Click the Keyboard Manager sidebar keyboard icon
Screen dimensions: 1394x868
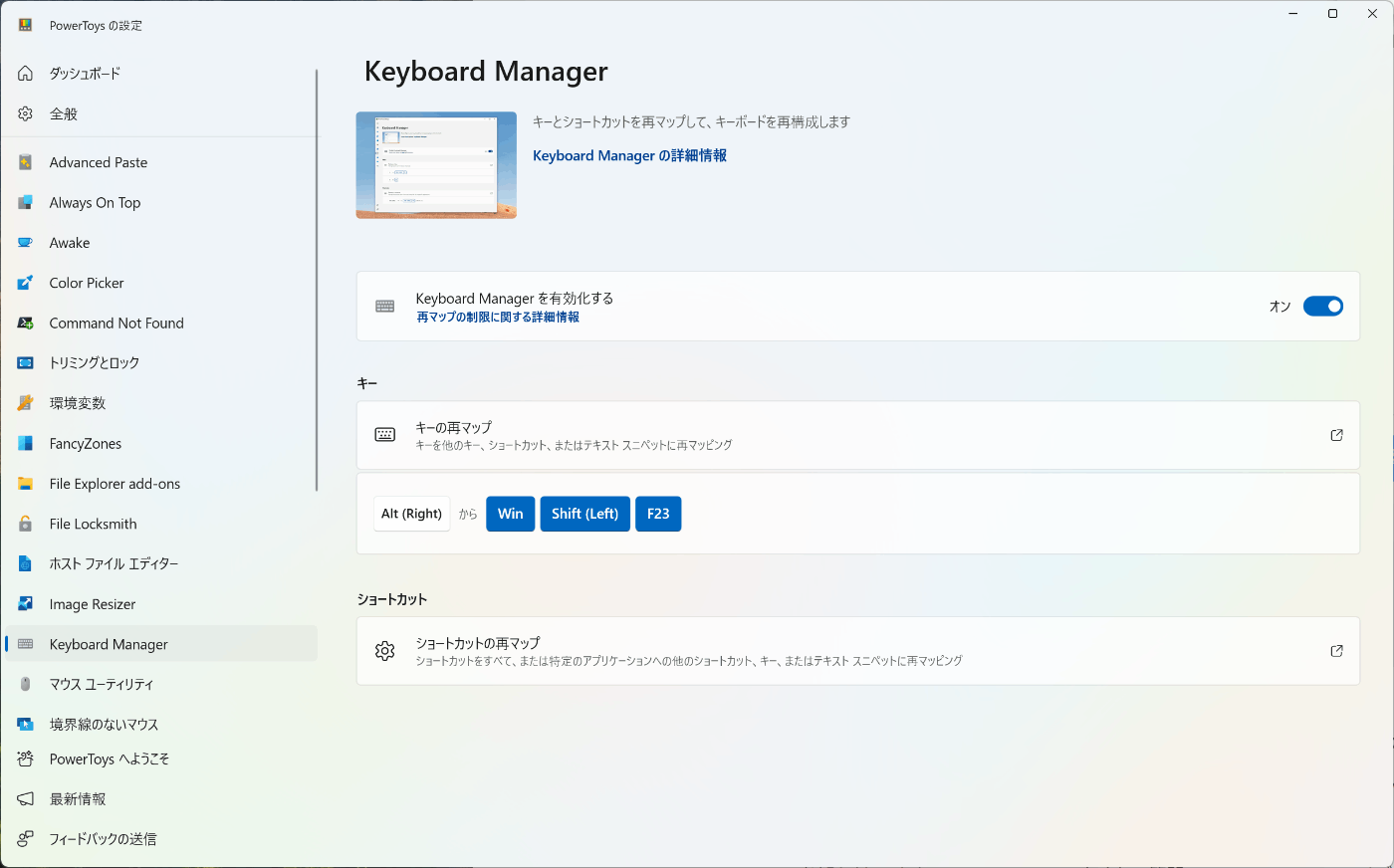click(x=26, y=644)
